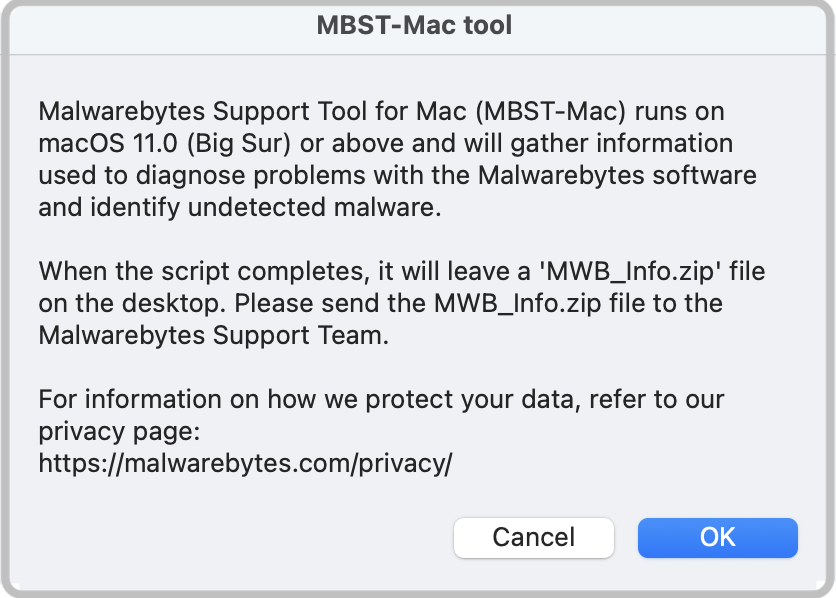This screenshot has width=836, height=598.
Task: Click the 'used to diagnose problems' line
Action: pyautogui.click(x=202, y=175)
